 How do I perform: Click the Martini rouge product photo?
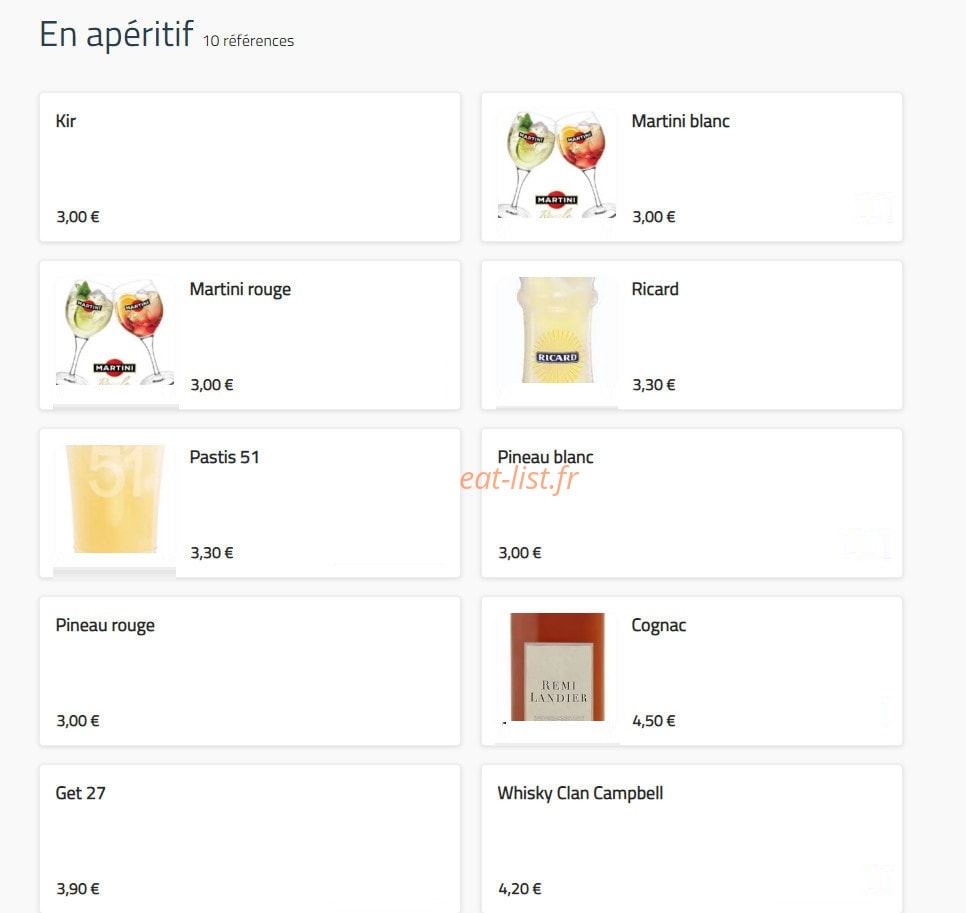coord(115,331)
